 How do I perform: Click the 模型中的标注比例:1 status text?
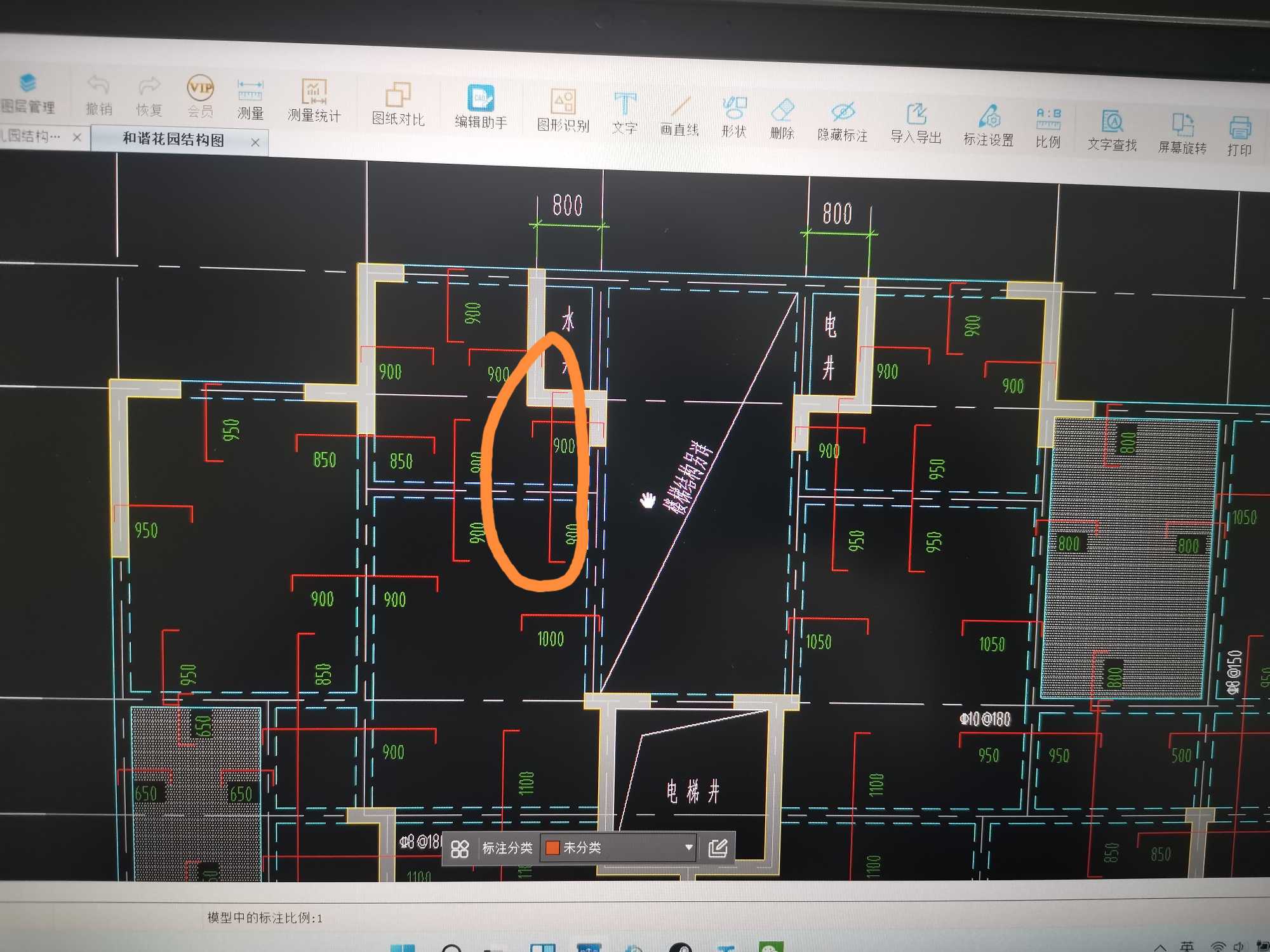pos(265,918)
